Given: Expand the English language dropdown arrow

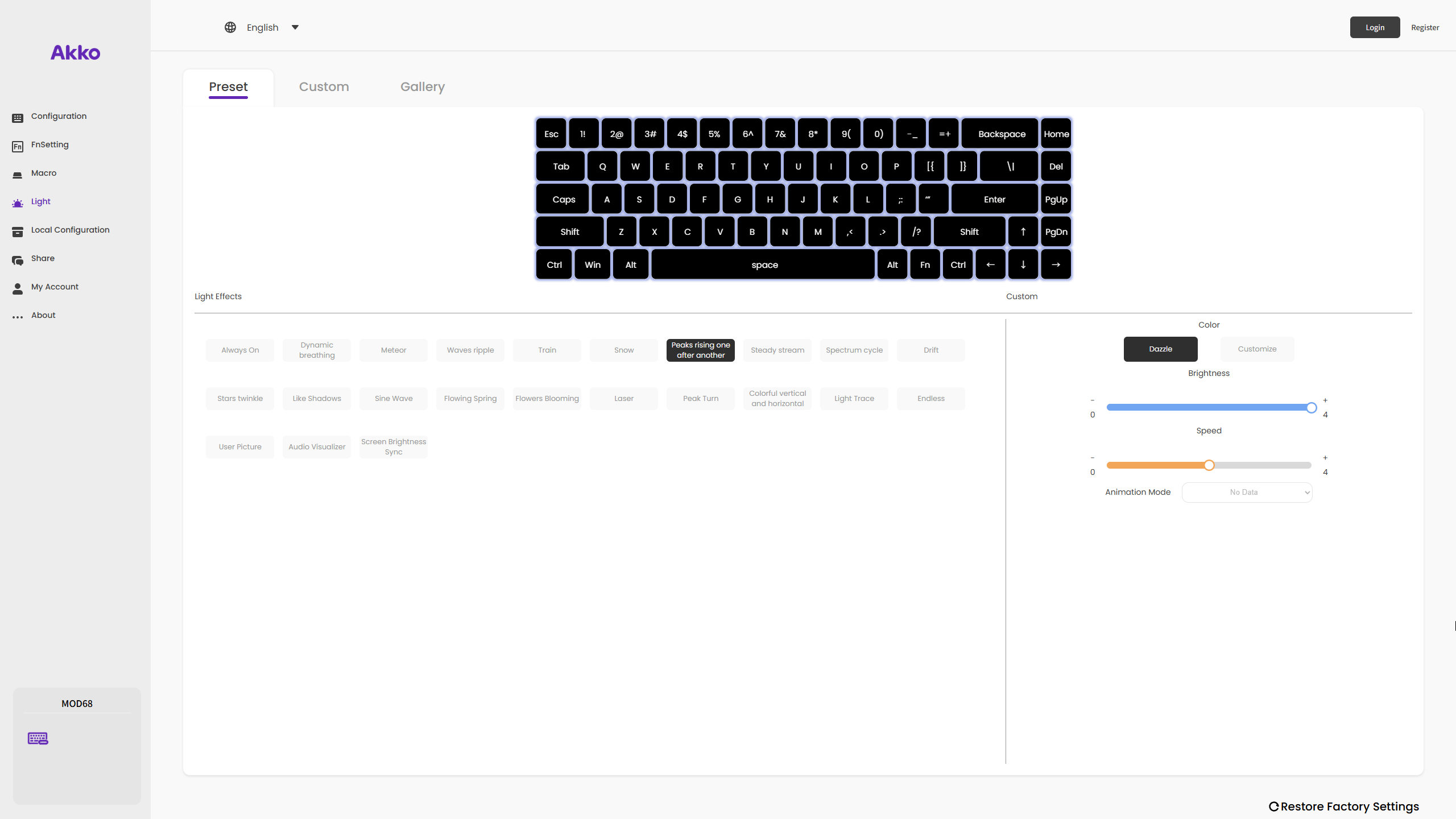Looking at the screenshot, I should [295, 27].
